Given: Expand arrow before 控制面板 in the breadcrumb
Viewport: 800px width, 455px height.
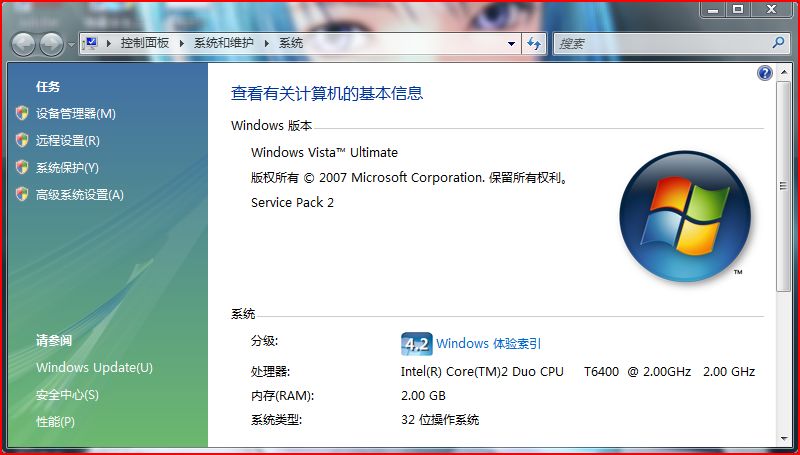Looking at the screenshot, I should [x=109, y=43].
